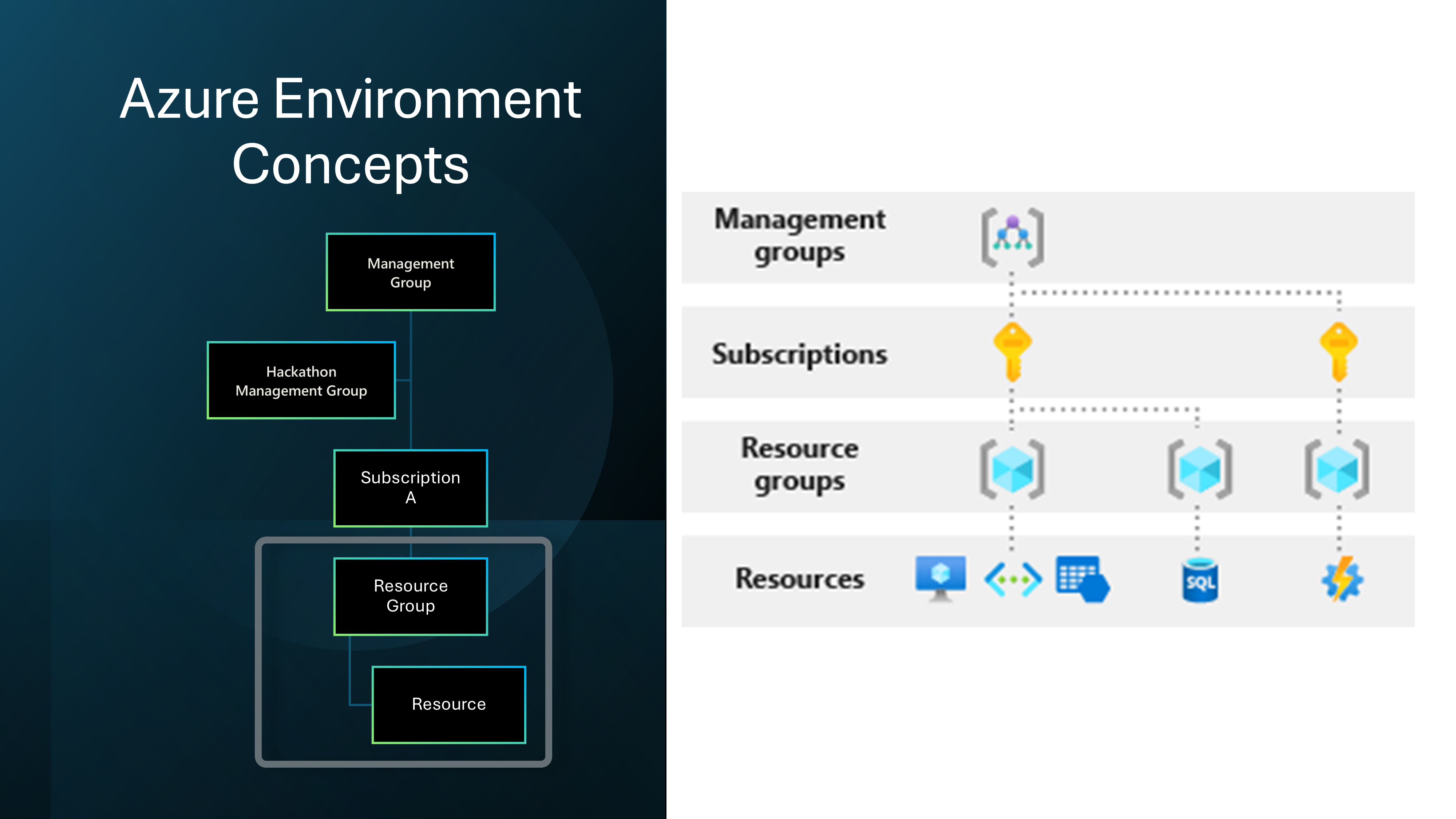Select the Management Group box
The width and height of the screenshot is (1456, 819).
tap(410, 272)
